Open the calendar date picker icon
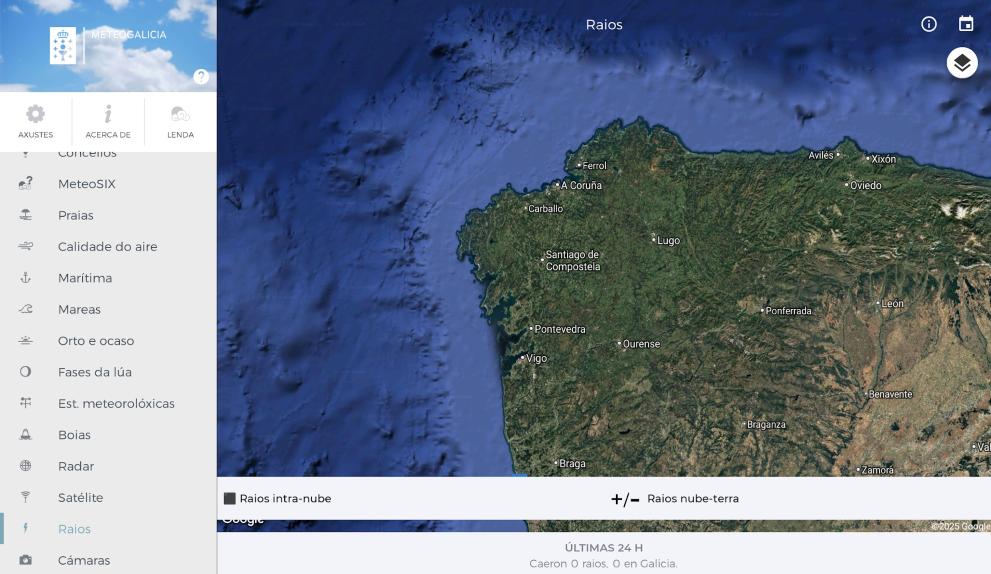Viewport: 991px width, 574px height. (966, 24)
